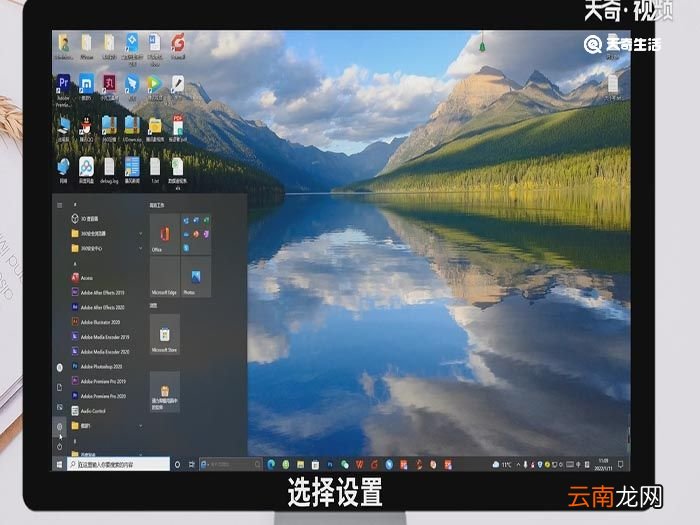700x525 pixels.
Task: Expand the first 360 folder chevron
Action: coord(141,233)
